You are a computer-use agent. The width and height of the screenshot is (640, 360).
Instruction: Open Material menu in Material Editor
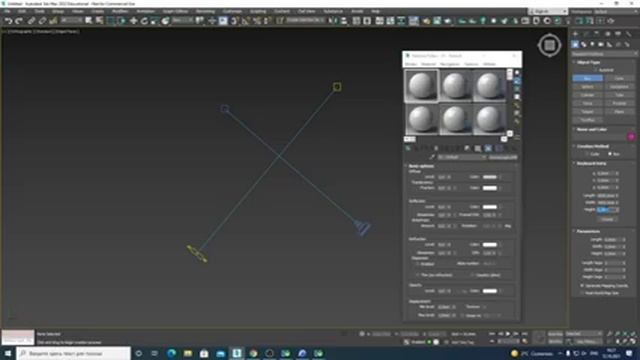coord(429,64)
